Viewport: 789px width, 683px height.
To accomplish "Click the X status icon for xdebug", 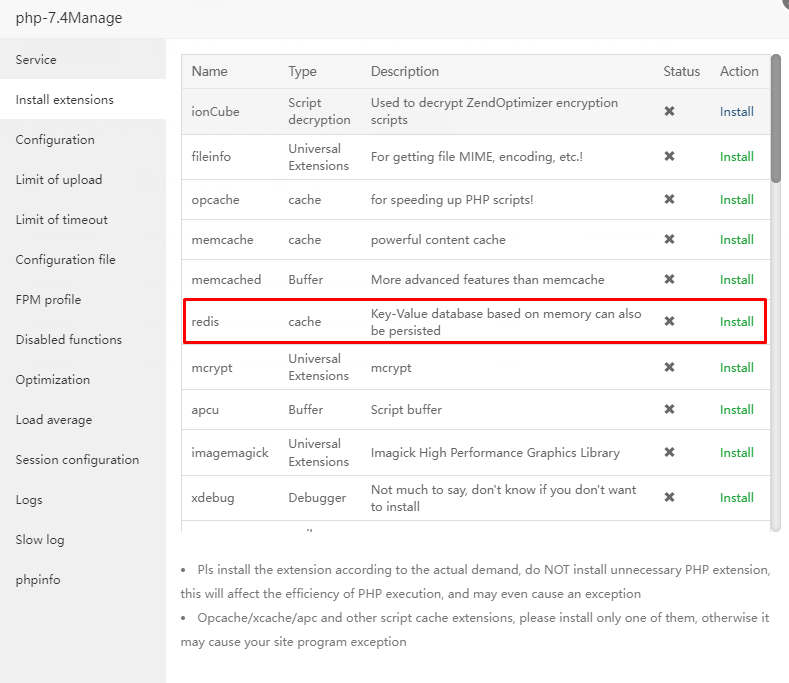I will click(669, 497).
